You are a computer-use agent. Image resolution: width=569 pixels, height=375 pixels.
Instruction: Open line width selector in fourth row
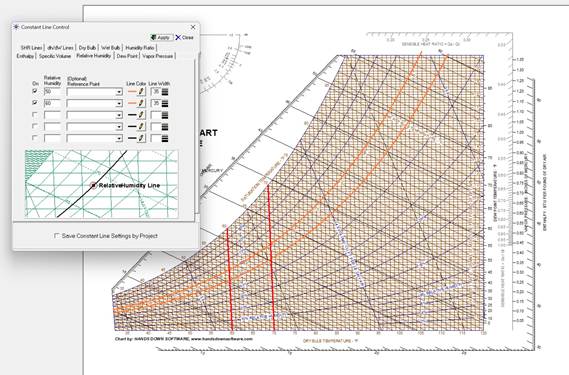[165, 127]
